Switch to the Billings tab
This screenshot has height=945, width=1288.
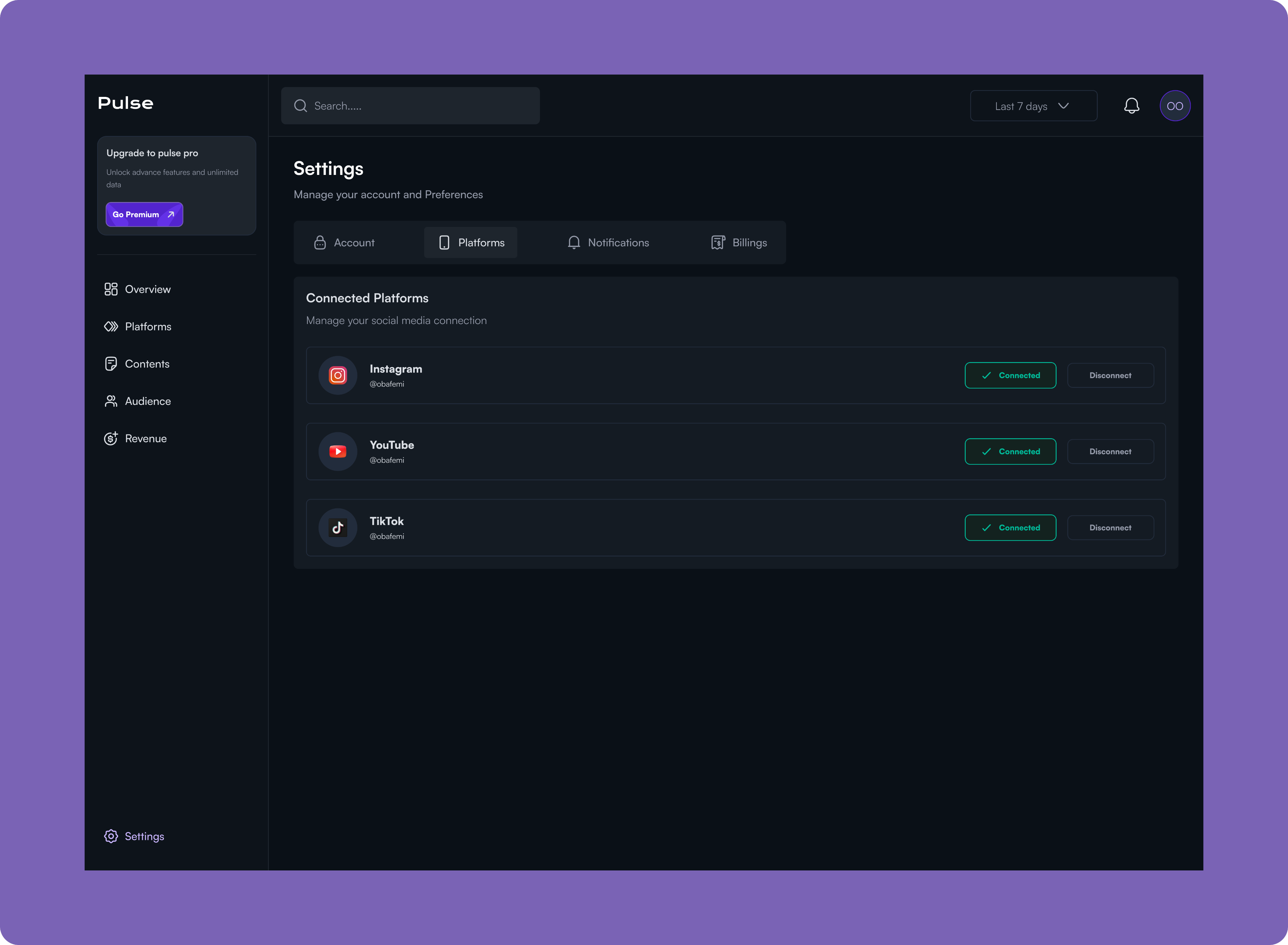739,243
